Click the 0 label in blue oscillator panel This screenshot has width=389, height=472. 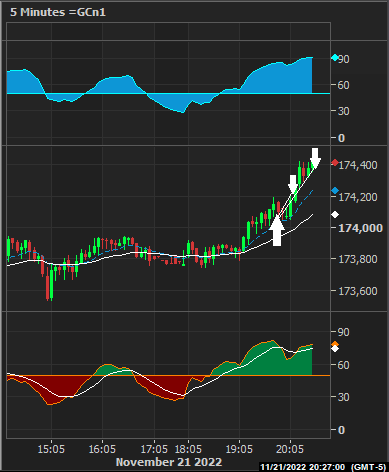pos(341,138)
